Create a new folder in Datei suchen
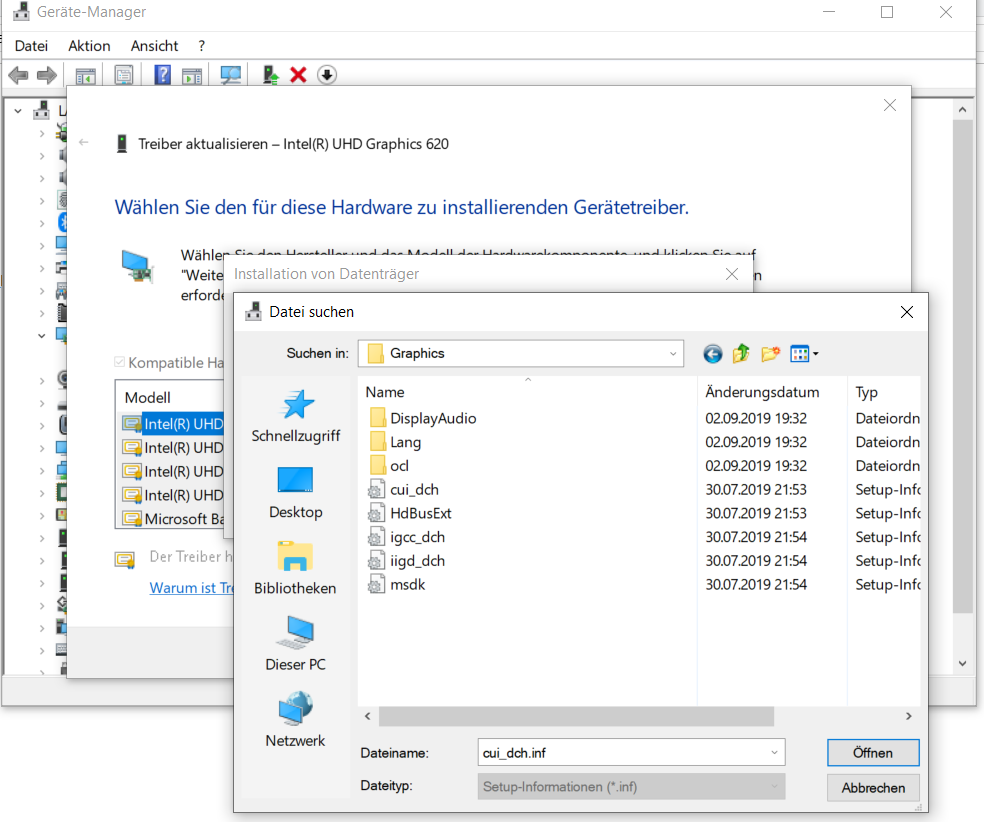 [771, 354]
